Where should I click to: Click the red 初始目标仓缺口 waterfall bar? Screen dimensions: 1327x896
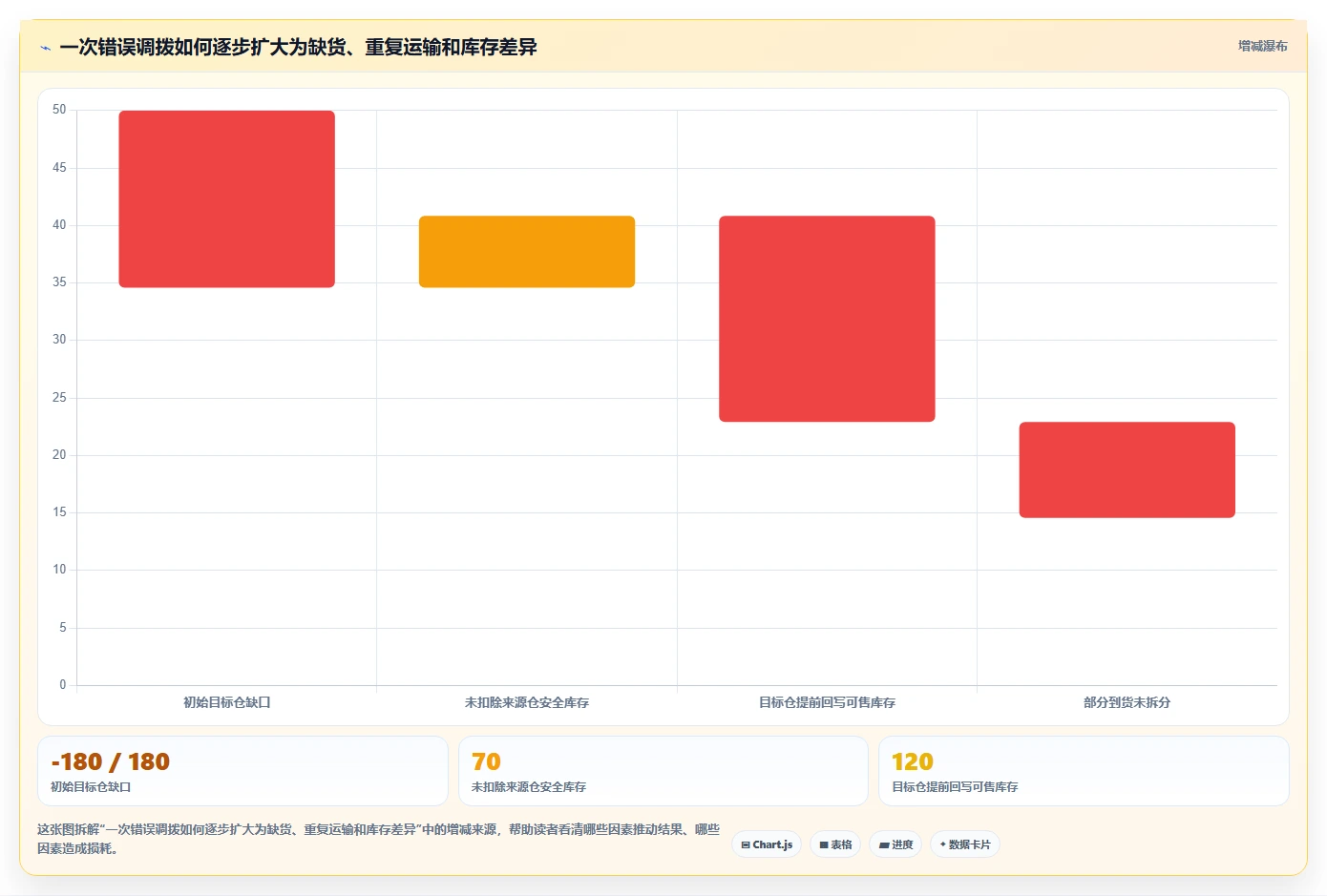click(x=226, y=198)
